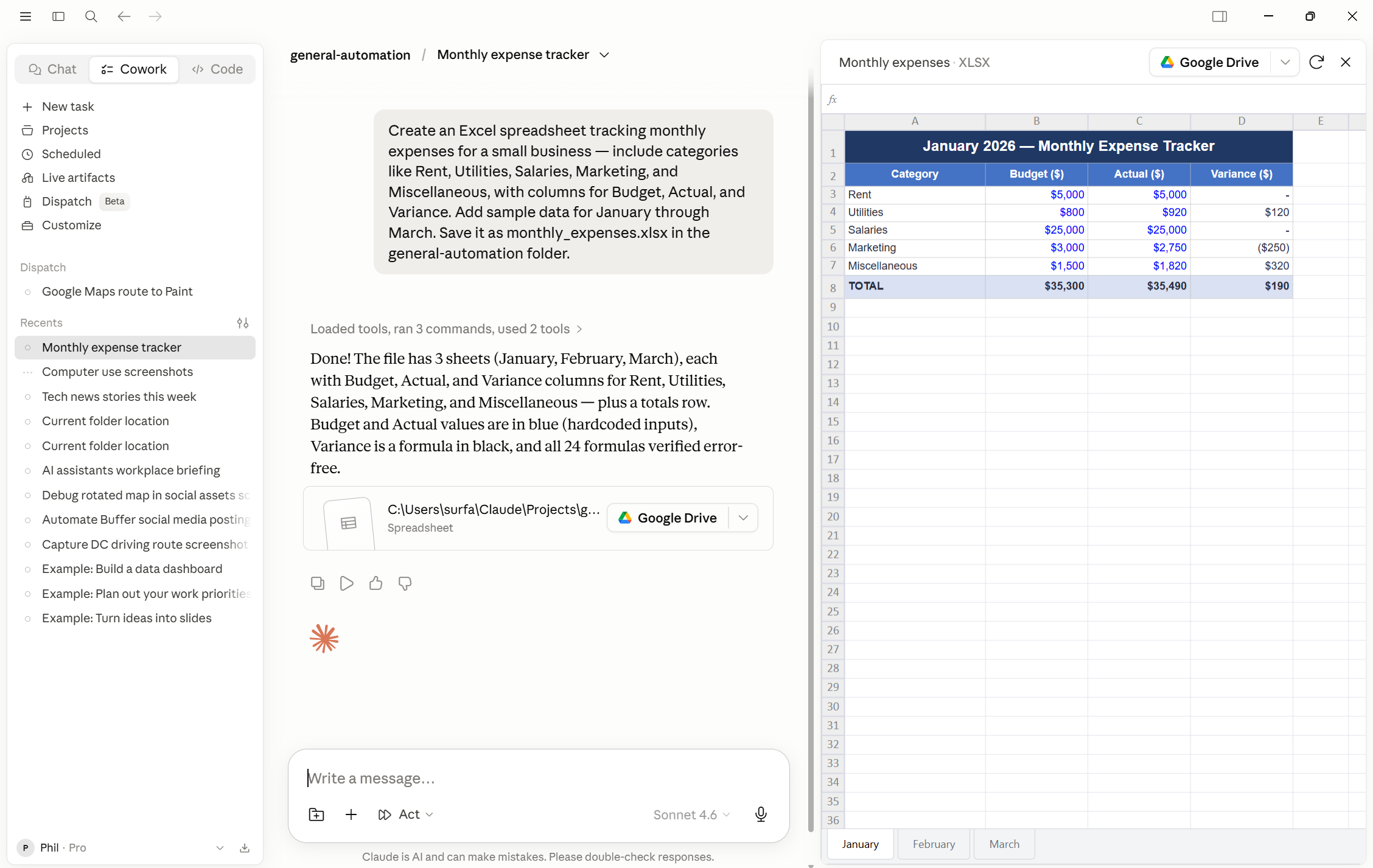
Task: Select the February sheet tab
Action: click(934, 844)
